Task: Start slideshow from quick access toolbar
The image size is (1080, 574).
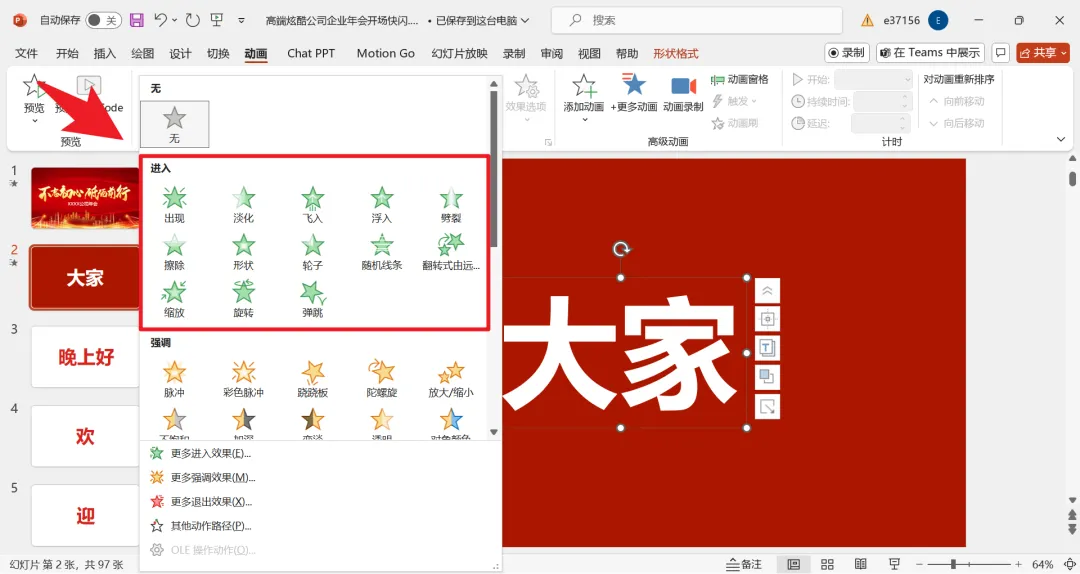Action: [x=217, y=20]
